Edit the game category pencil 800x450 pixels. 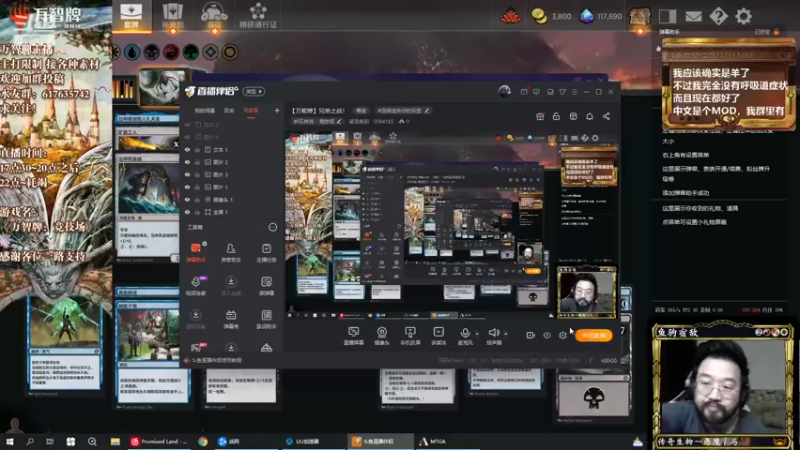click(x=338, y=121)
